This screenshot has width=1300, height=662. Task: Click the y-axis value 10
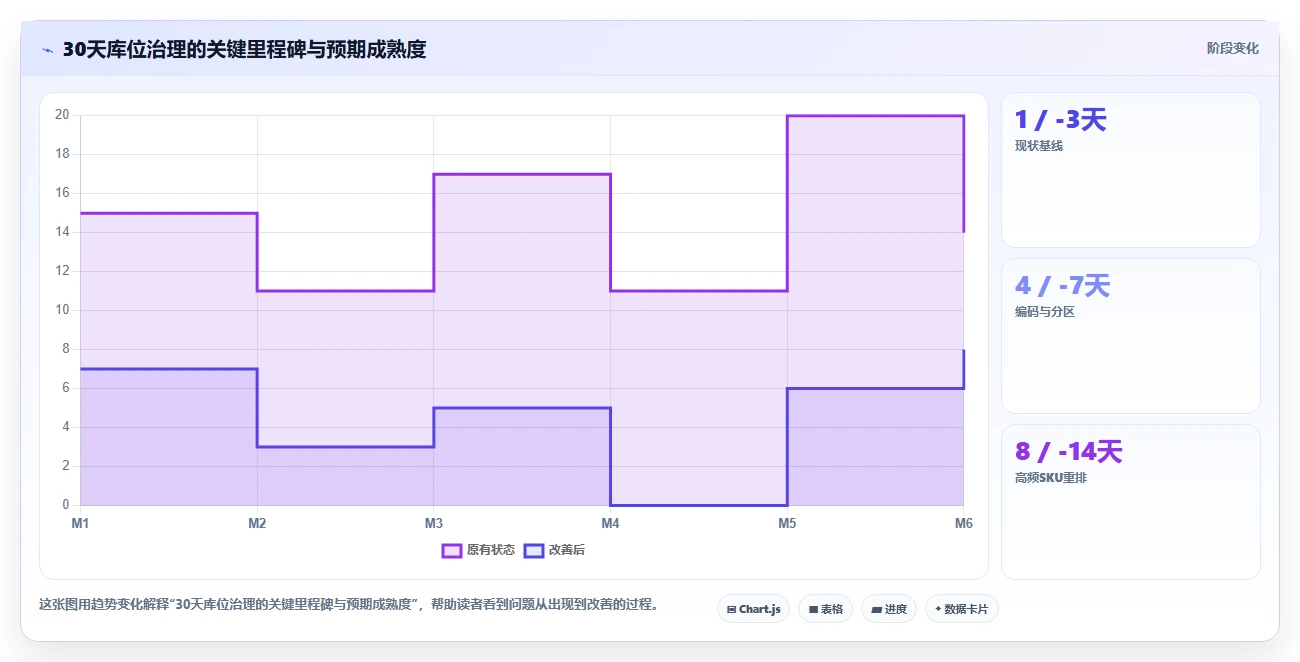[61, 310]
